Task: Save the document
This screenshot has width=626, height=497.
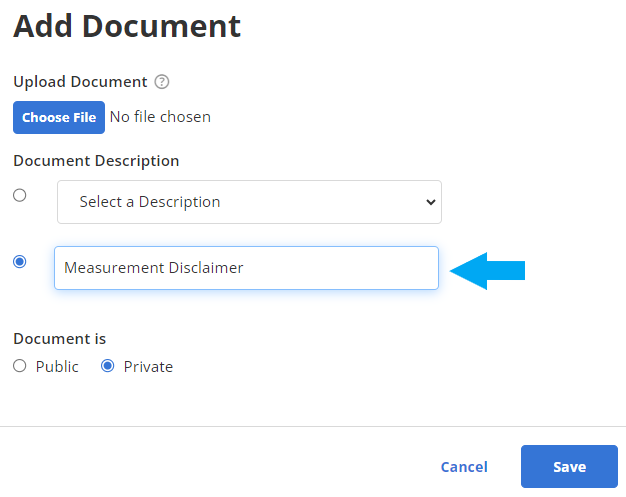Action: click(569, 466)
